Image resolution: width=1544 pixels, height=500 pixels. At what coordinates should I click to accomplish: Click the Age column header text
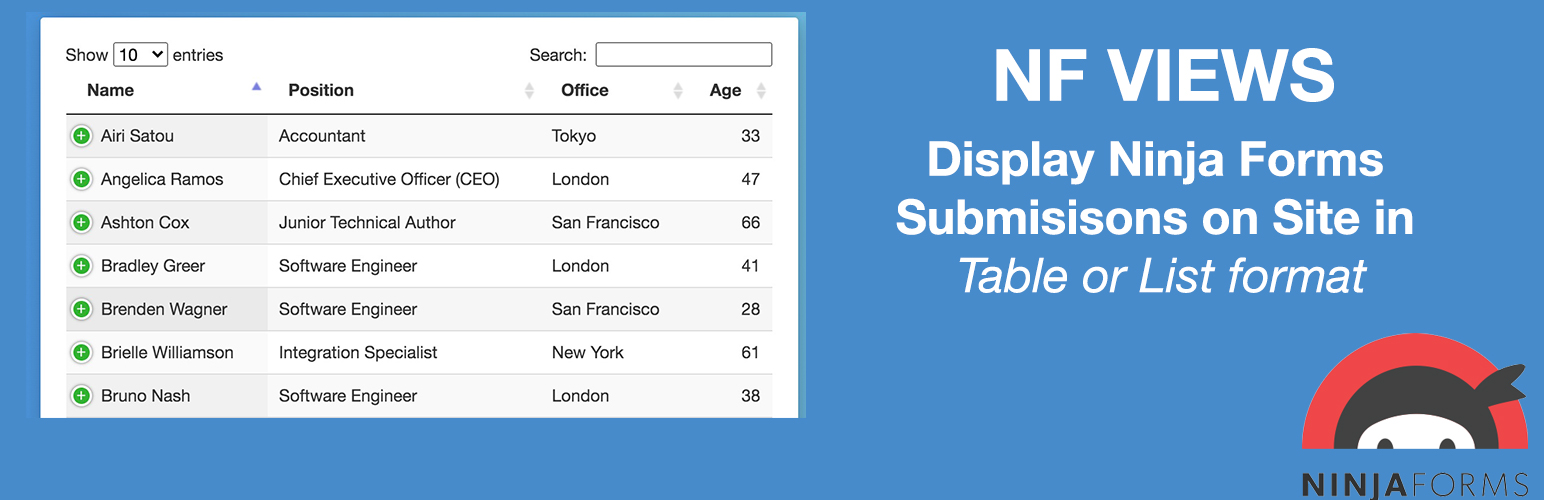(725, 90)
